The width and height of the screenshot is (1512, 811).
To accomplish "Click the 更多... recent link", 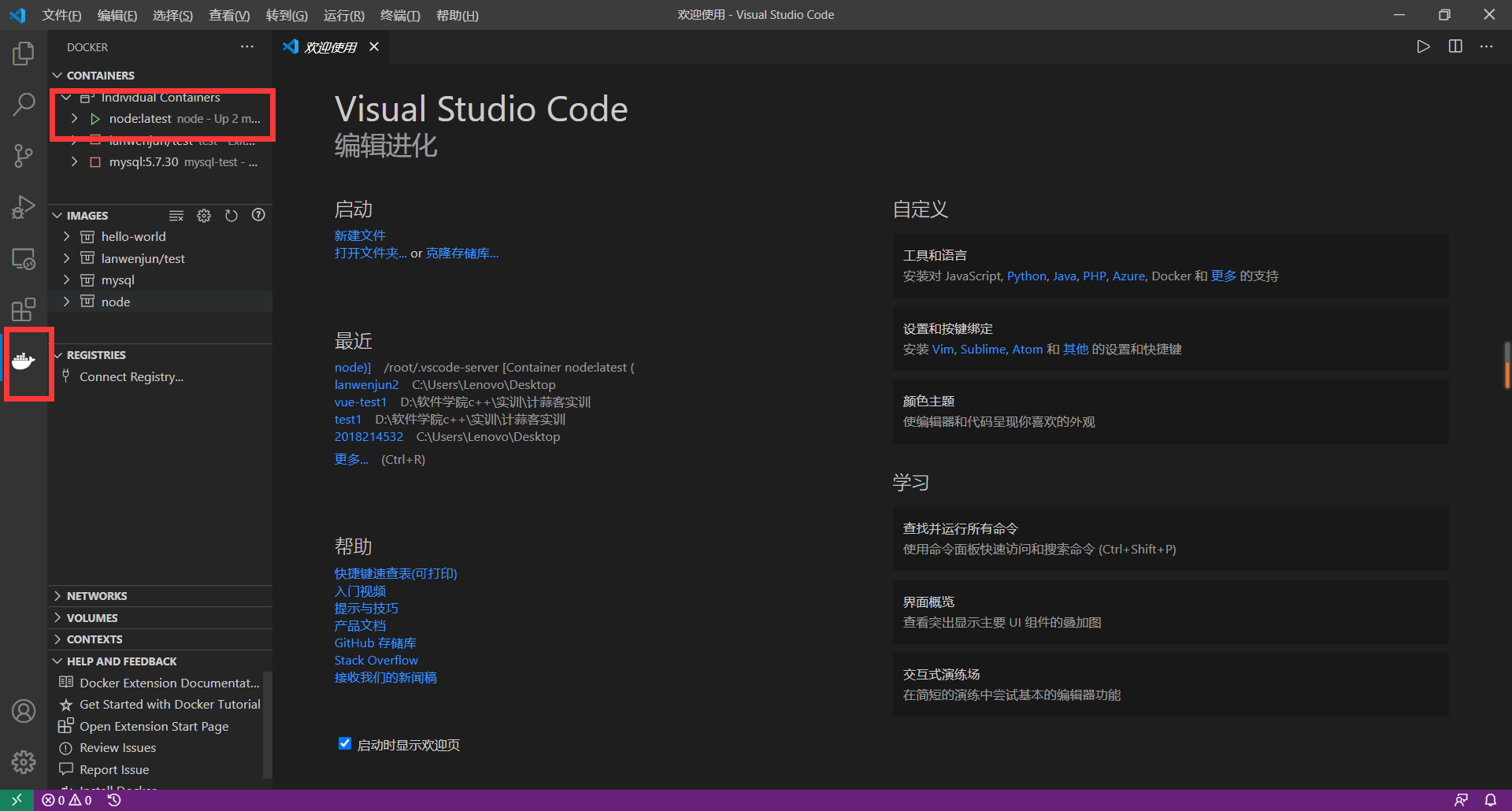I will coord(351,459).
